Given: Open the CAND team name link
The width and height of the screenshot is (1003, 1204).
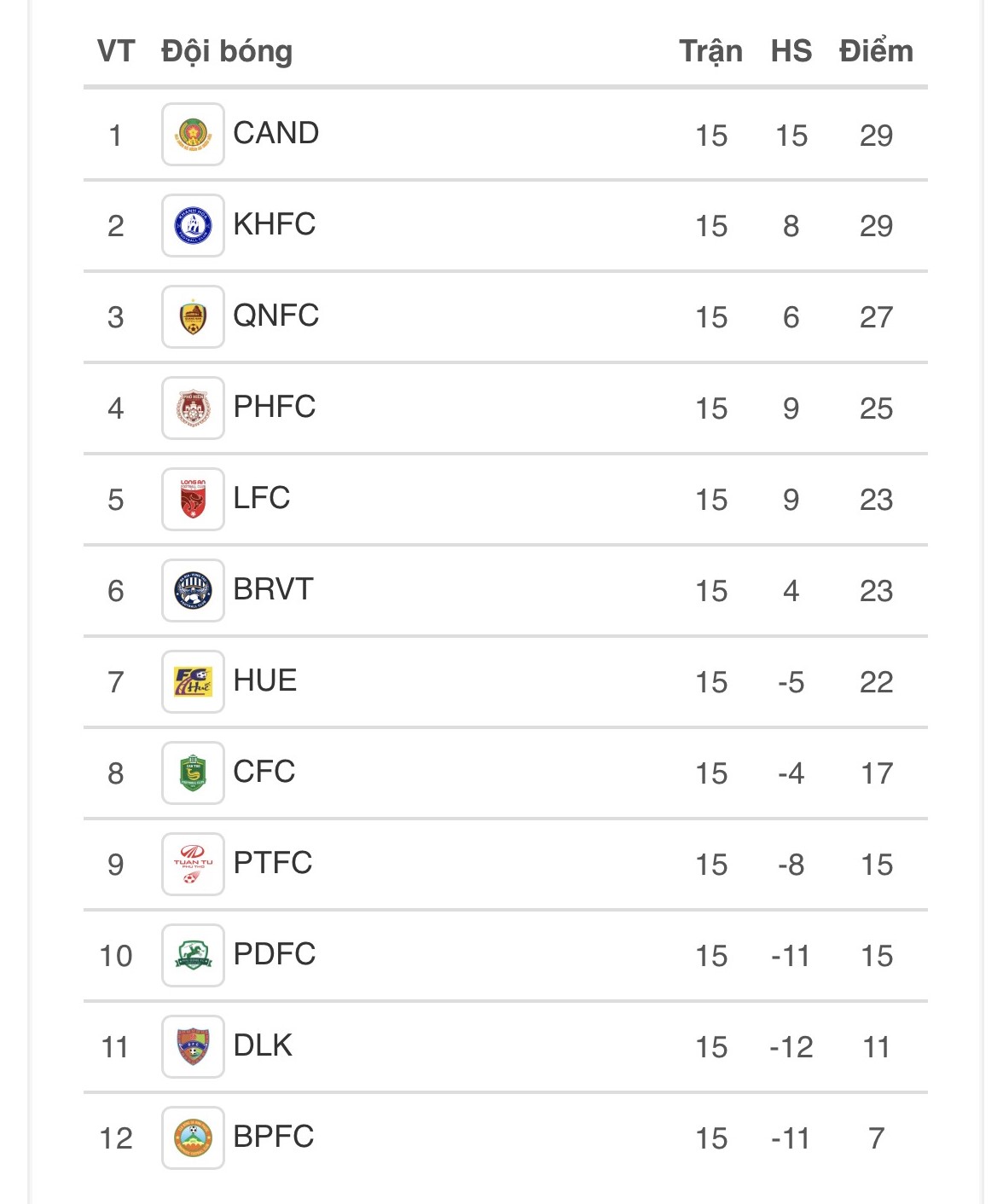Looking at the screenshot, I should point(276,133).
